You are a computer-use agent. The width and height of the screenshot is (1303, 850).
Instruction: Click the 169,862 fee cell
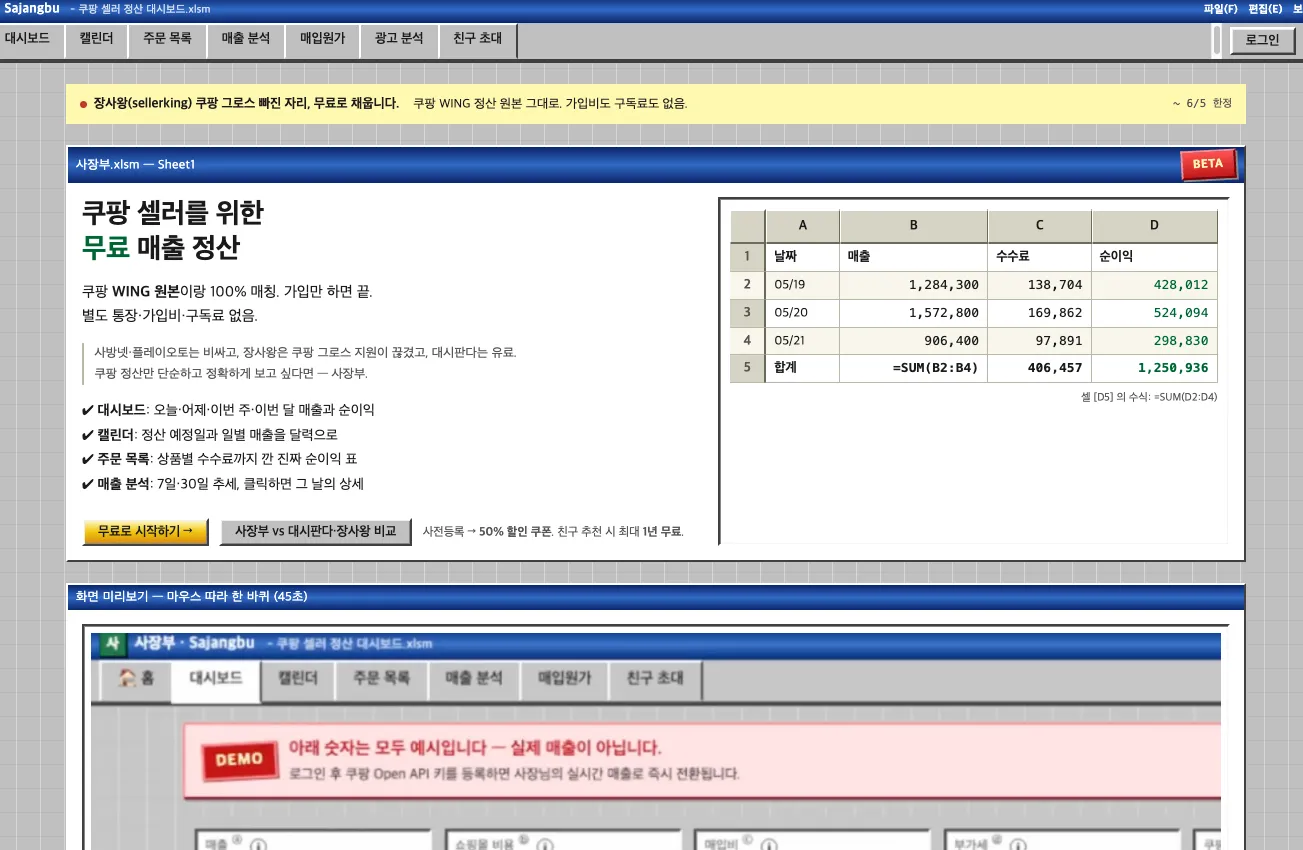1039,312
